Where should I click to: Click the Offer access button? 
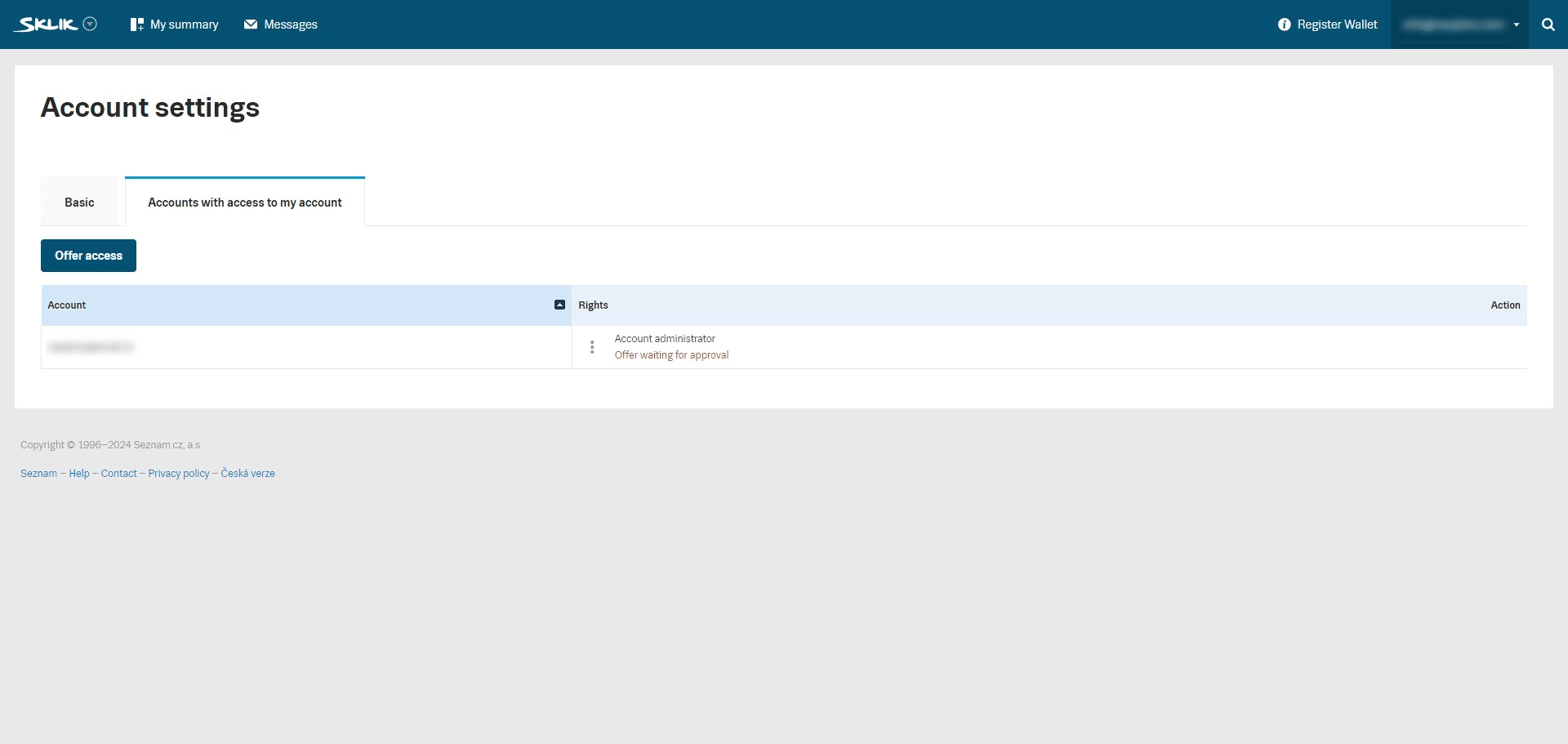[88, 255]
